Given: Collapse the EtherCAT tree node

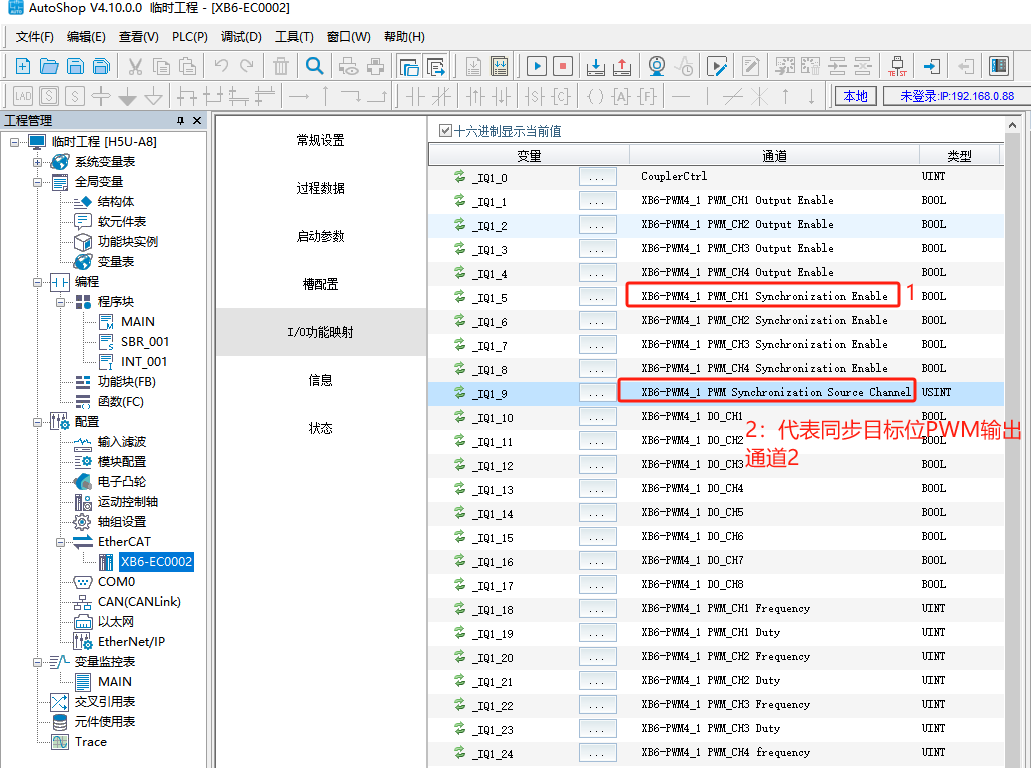Looking at the screenshot, I should coord(60,542).
